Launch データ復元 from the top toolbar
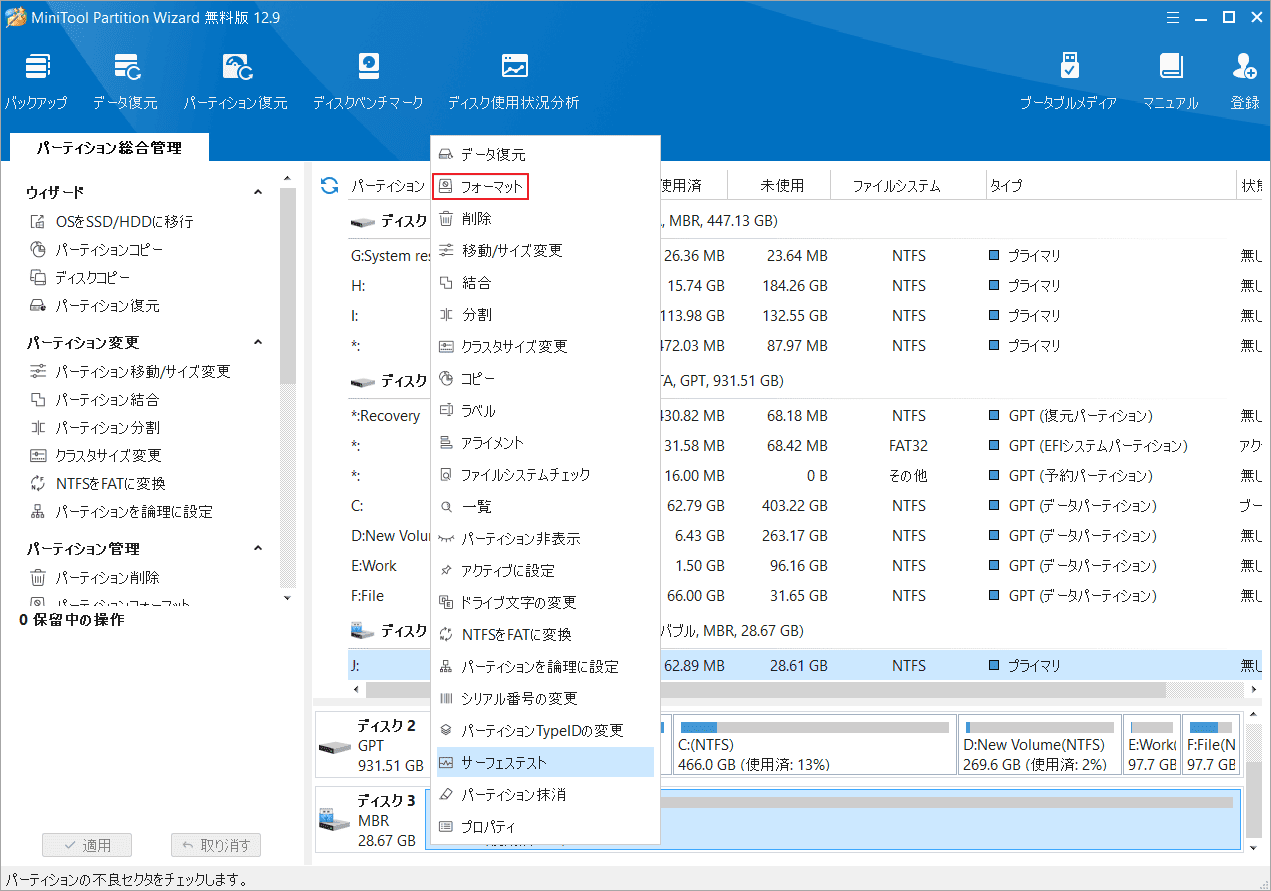This screenshot has height=891, width=1271. click(x=125, y=81)
